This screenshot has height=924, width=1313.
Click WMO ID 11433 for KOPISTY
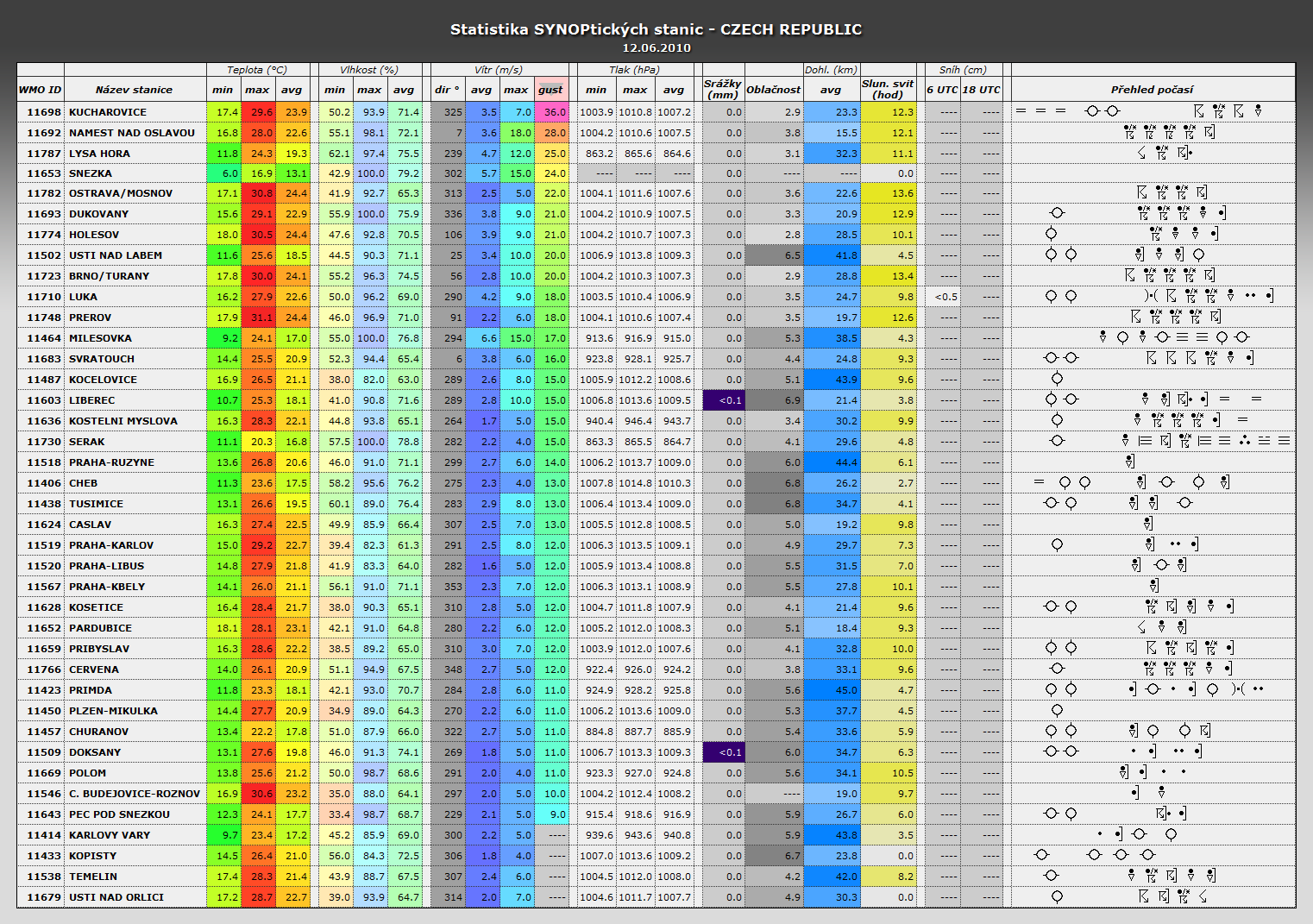pyautogui.click(x=44, y=856)
